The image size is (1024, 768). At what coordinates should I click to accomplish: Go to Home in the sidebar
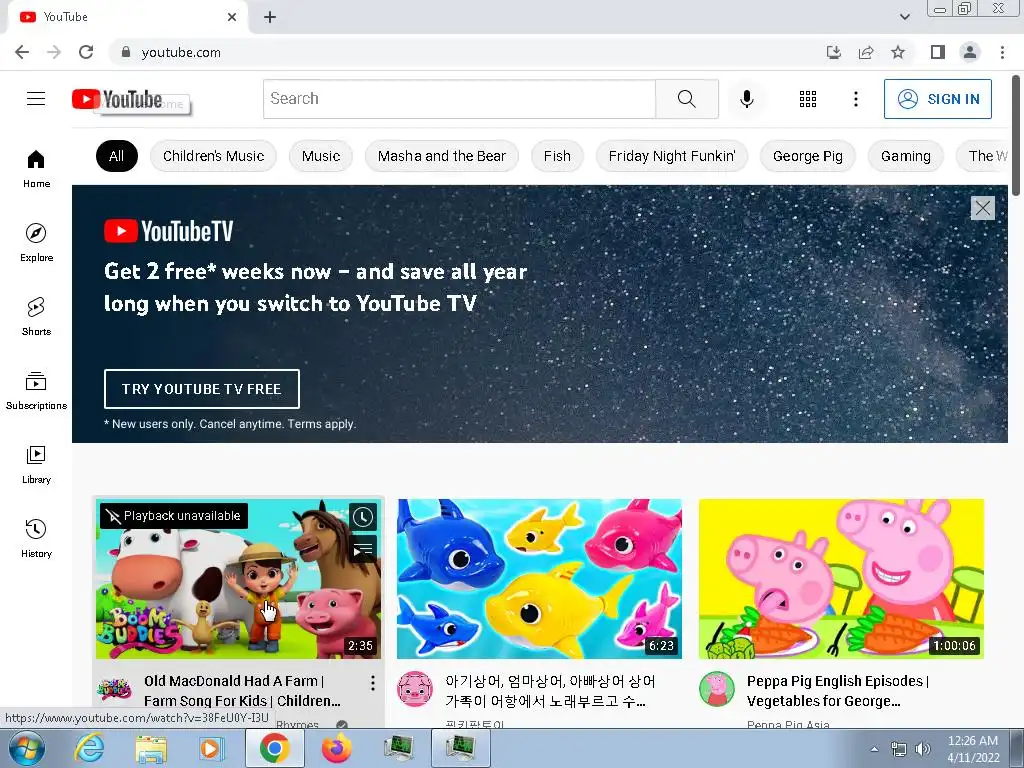[x=37, y=168]
